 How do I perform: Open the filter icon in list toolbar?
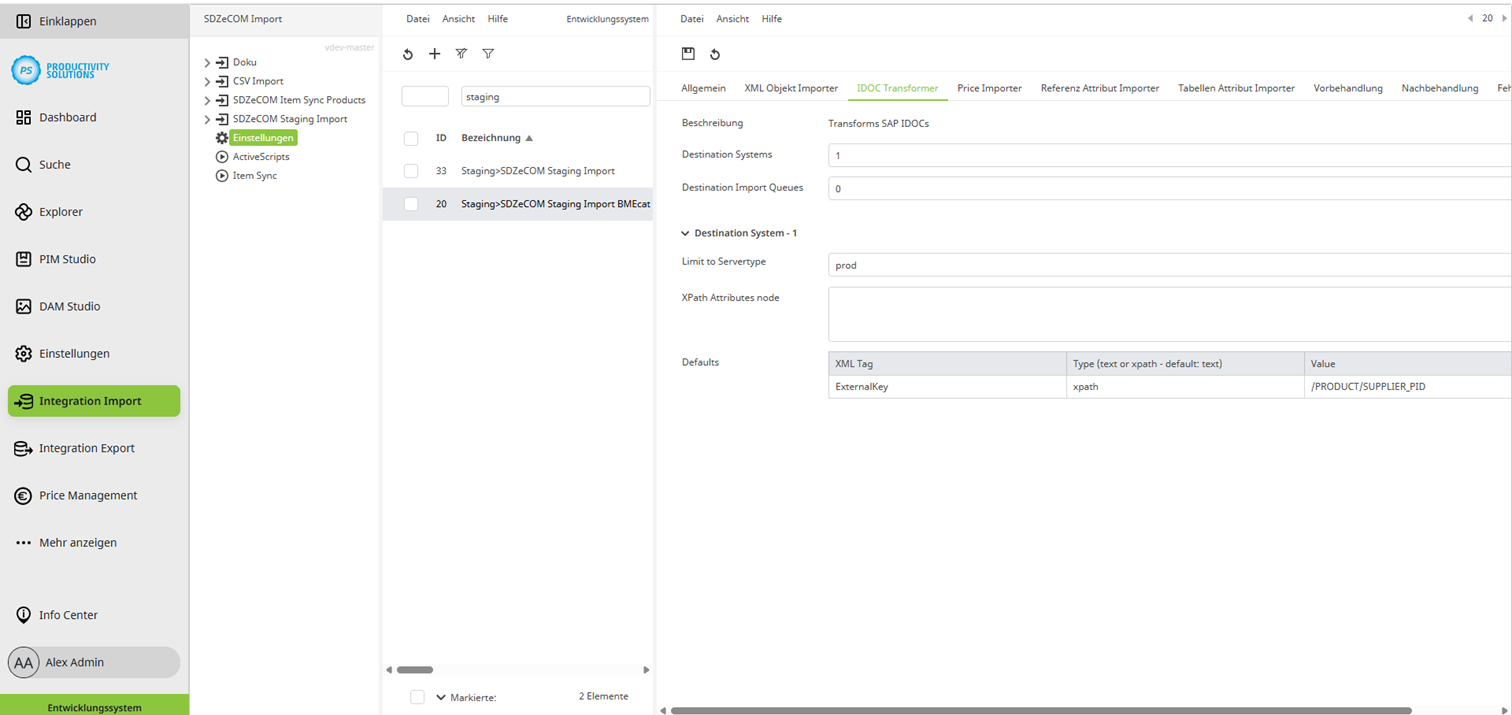coord(489,54)
